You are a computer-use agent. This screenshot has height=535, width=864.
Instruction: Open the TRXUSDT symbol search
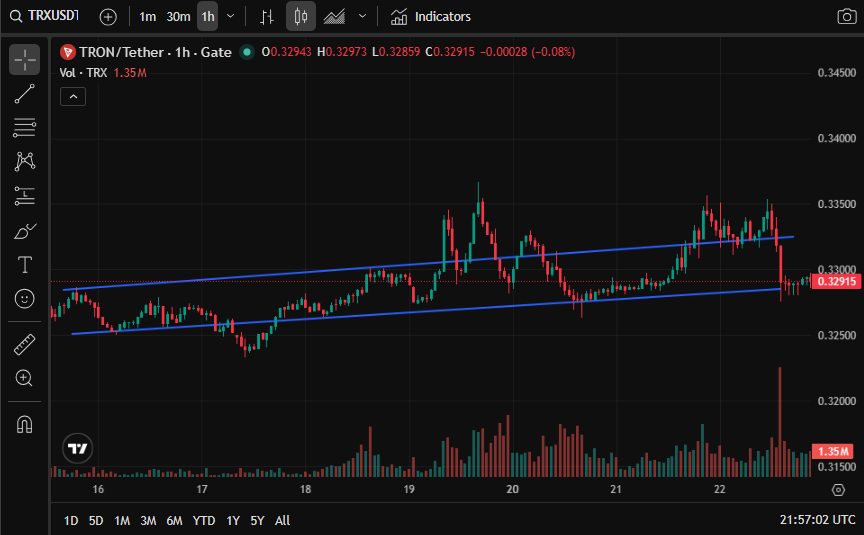[45, 16]
